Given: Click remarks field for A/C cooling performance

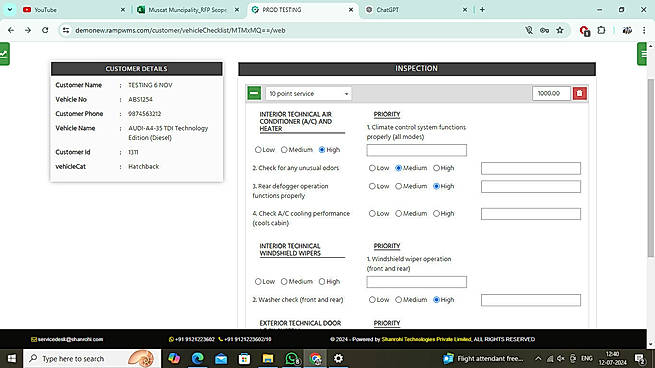Looking at the screenshot, I should [x=531, y=214].
